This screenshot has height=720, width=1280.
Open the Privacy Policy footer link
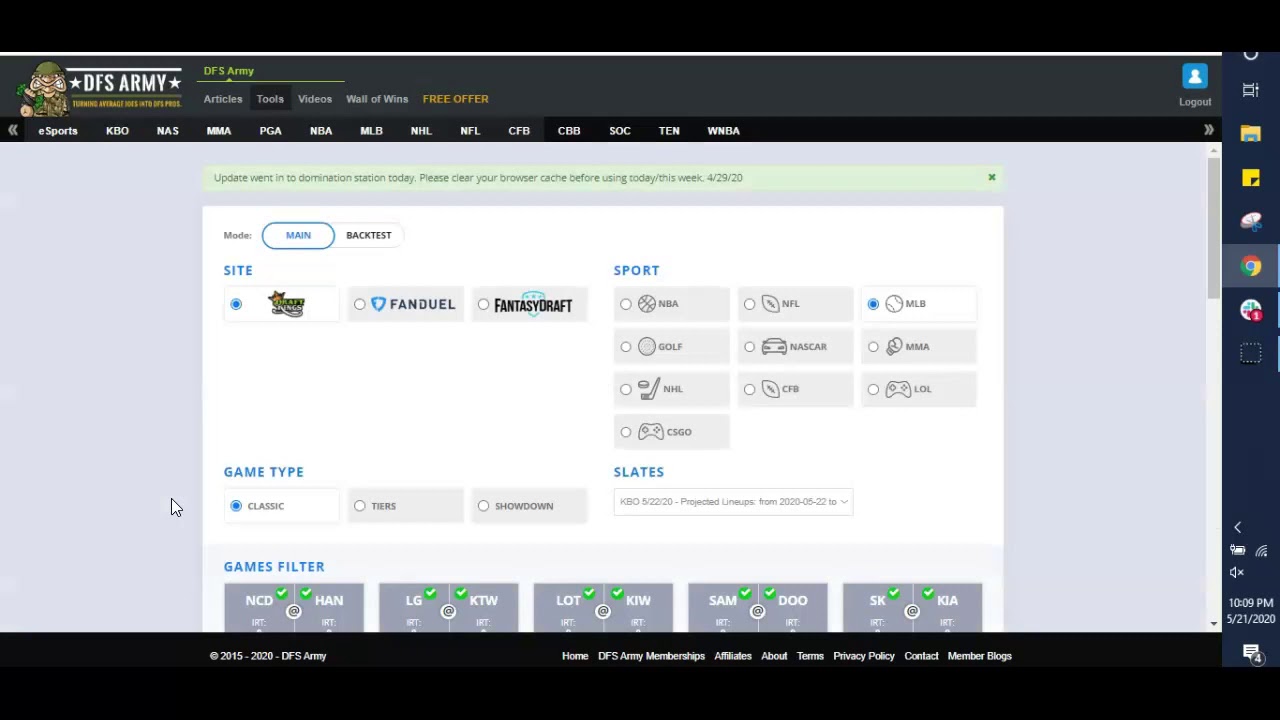864,656
